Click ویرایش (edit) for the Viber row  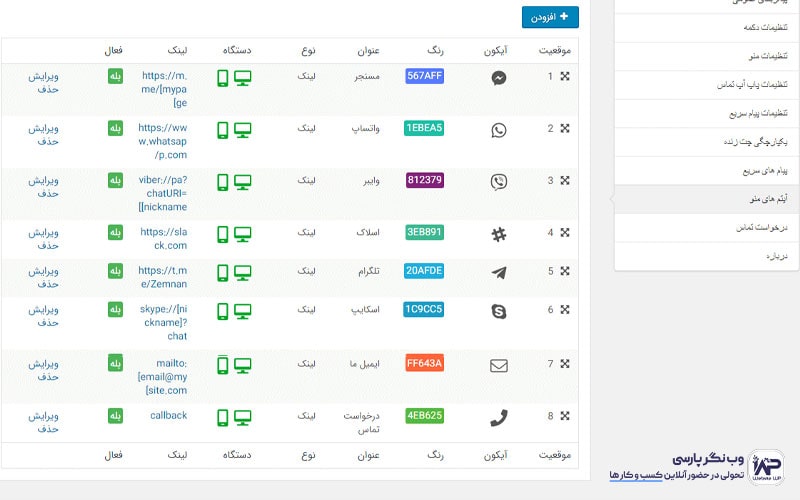(x=43, y=181)
